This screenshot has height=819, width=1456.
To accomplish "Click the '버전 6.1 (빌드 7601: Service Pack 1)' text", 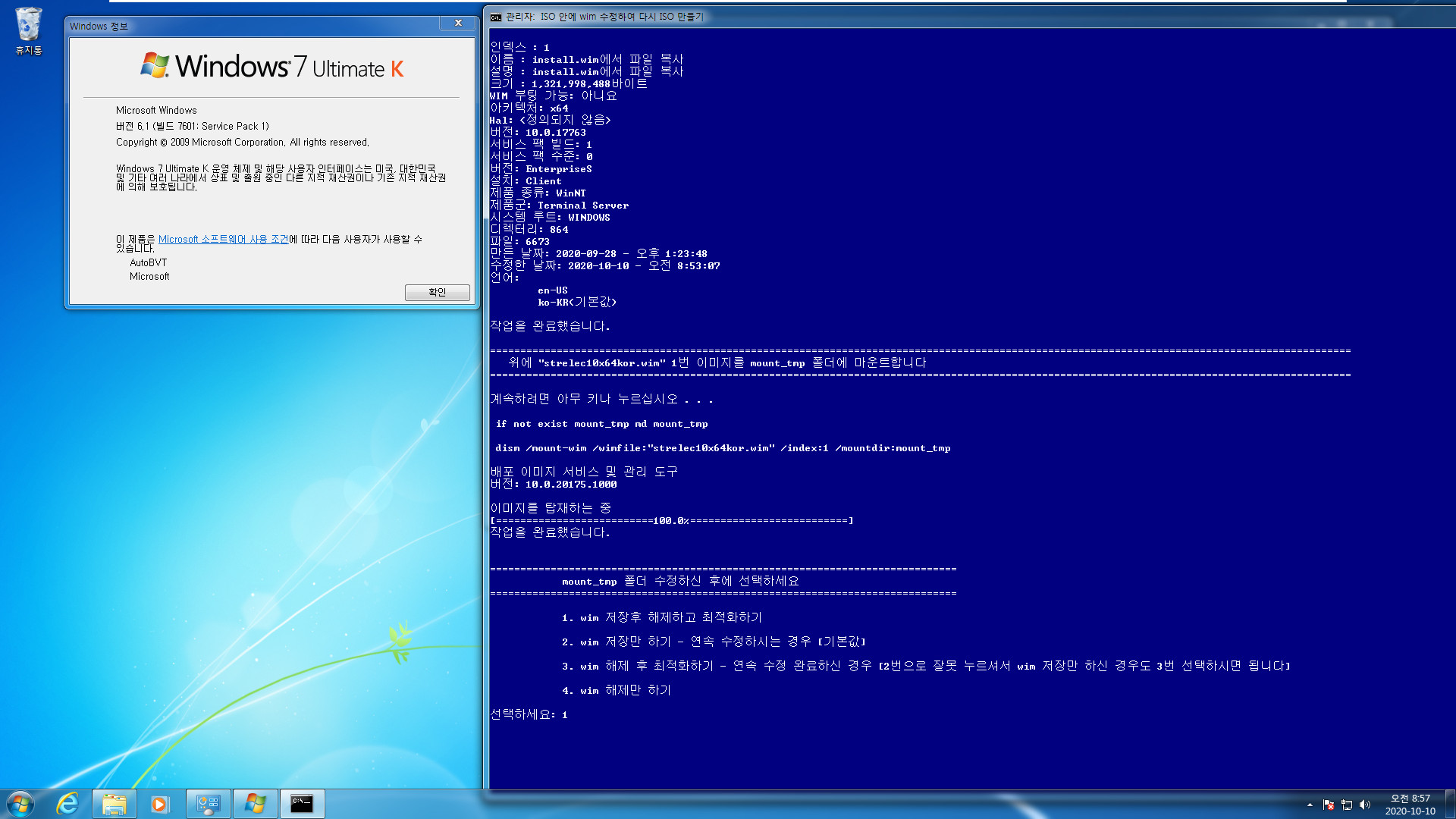I will pos(193,126).
